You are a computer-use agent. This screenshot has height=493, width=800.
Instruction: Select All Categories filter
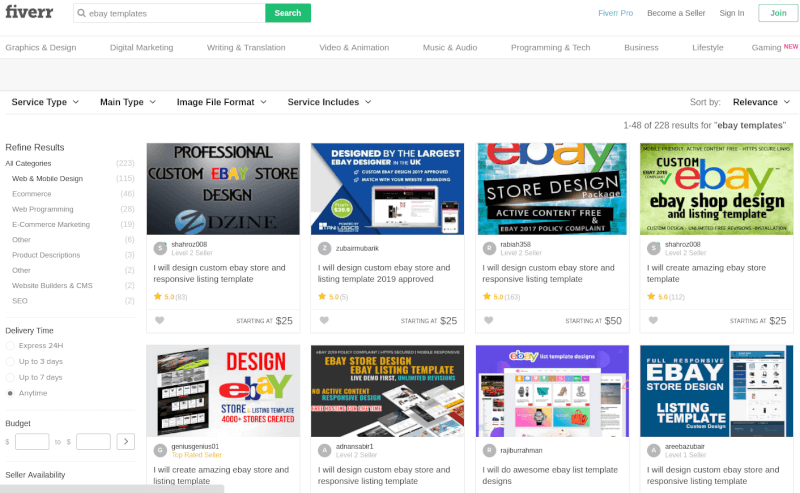(28, 163)
